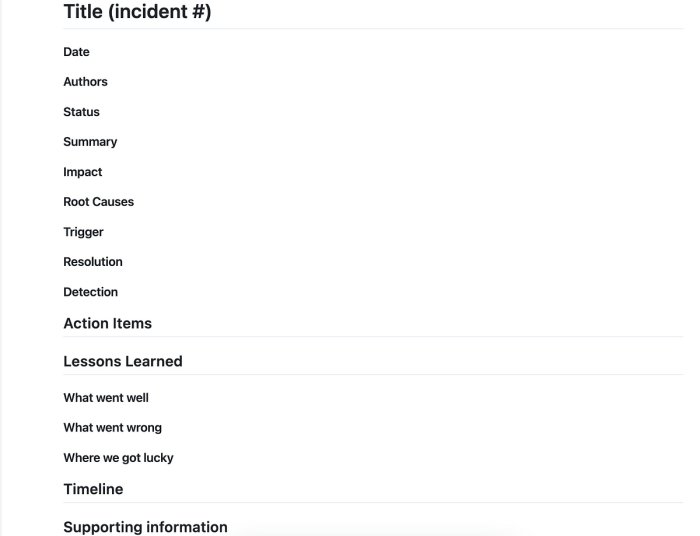
Task: Click the Action Items section heading
Action: [108, 323]
